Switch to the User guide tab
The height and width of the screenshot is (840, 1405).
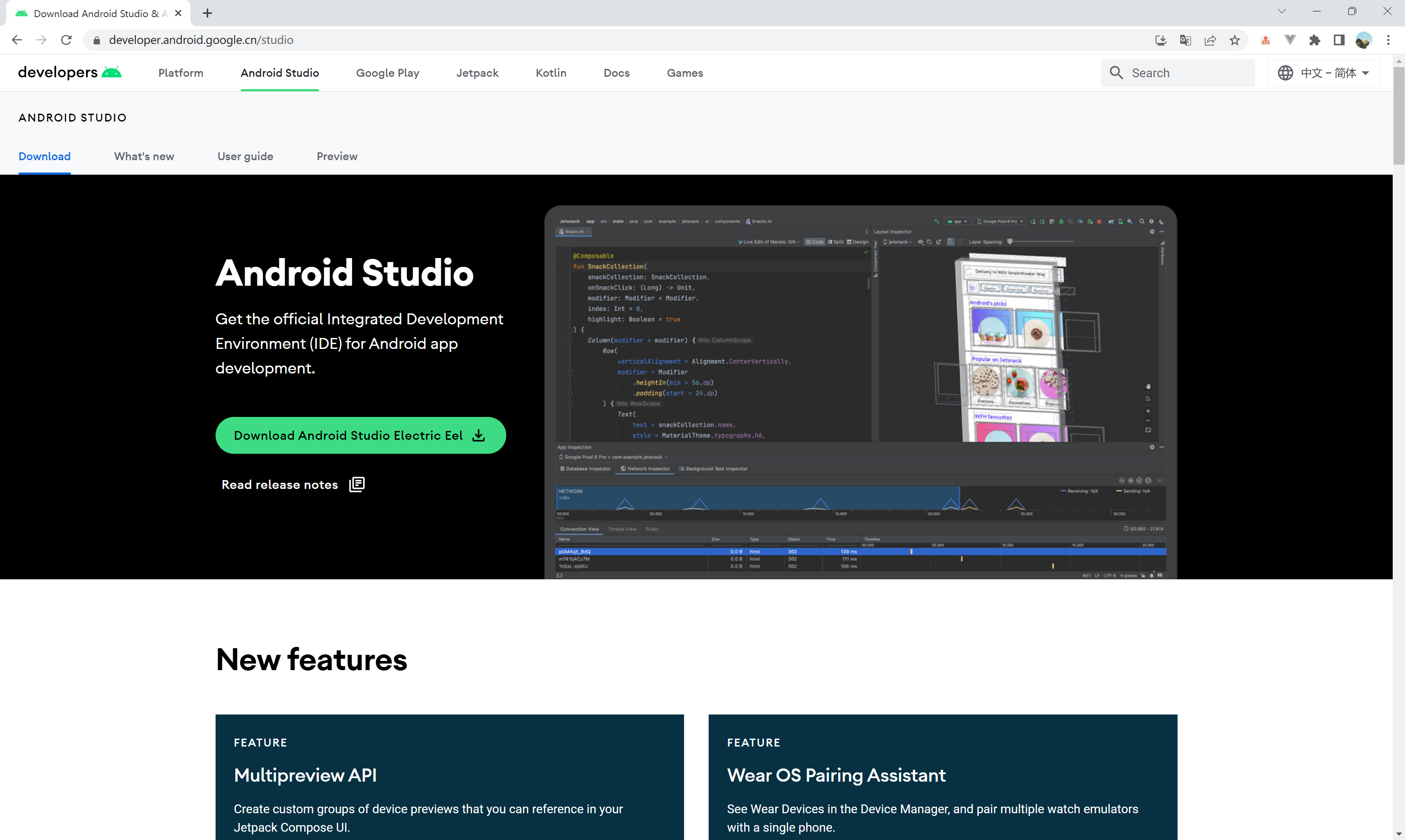click(x=245, y=156)
